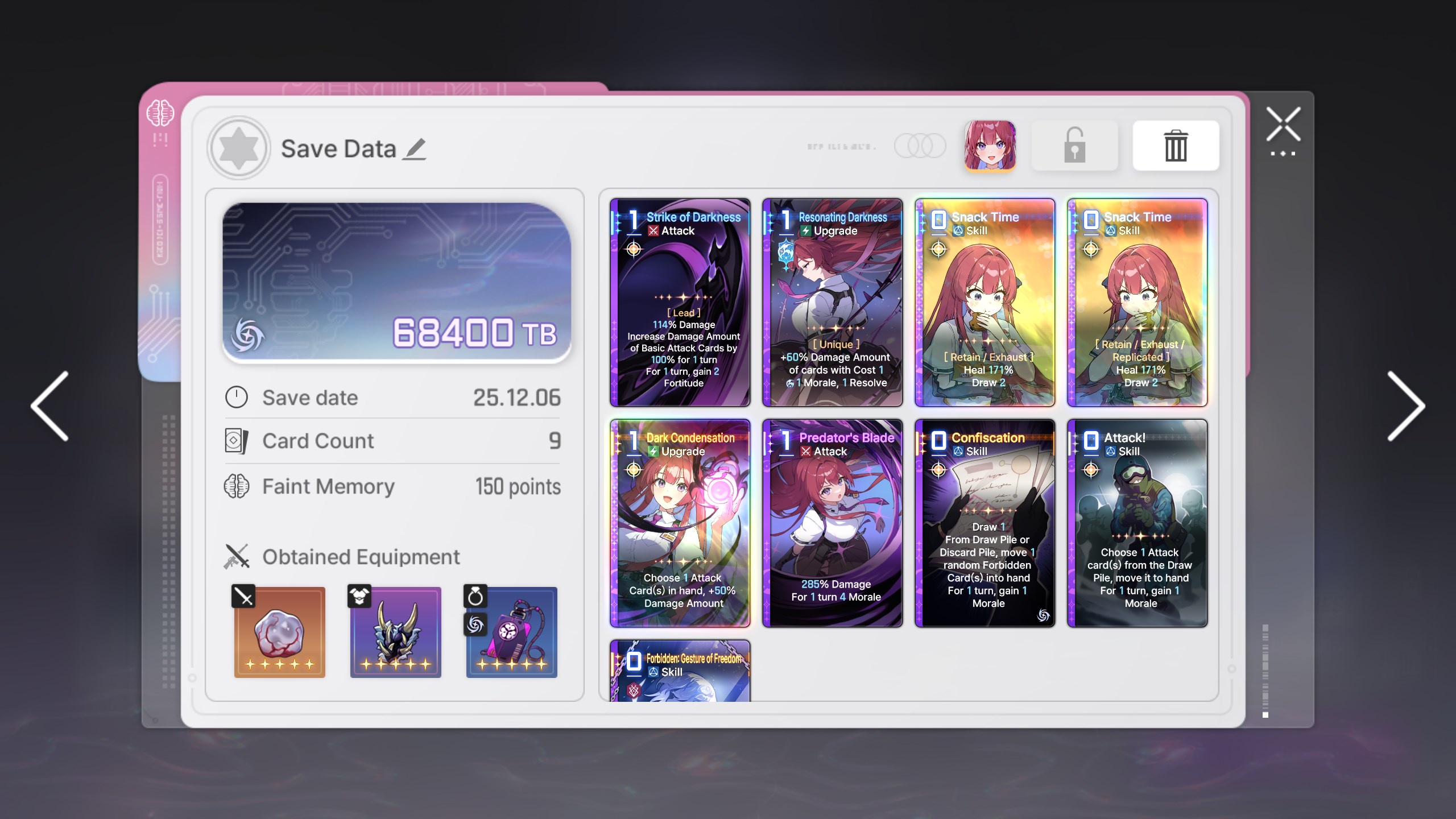Select the horned helmet armor equipment

[x=395, y=632]
